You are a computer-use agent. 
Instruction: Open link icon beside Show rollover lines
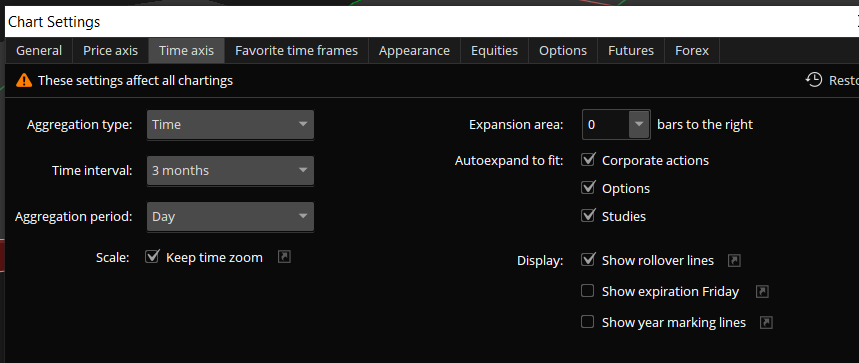(x=734, y=261)
